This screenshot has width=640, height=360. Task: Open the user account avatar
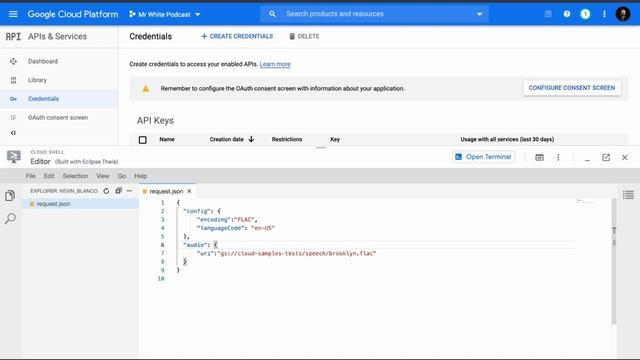click(623, 14)
